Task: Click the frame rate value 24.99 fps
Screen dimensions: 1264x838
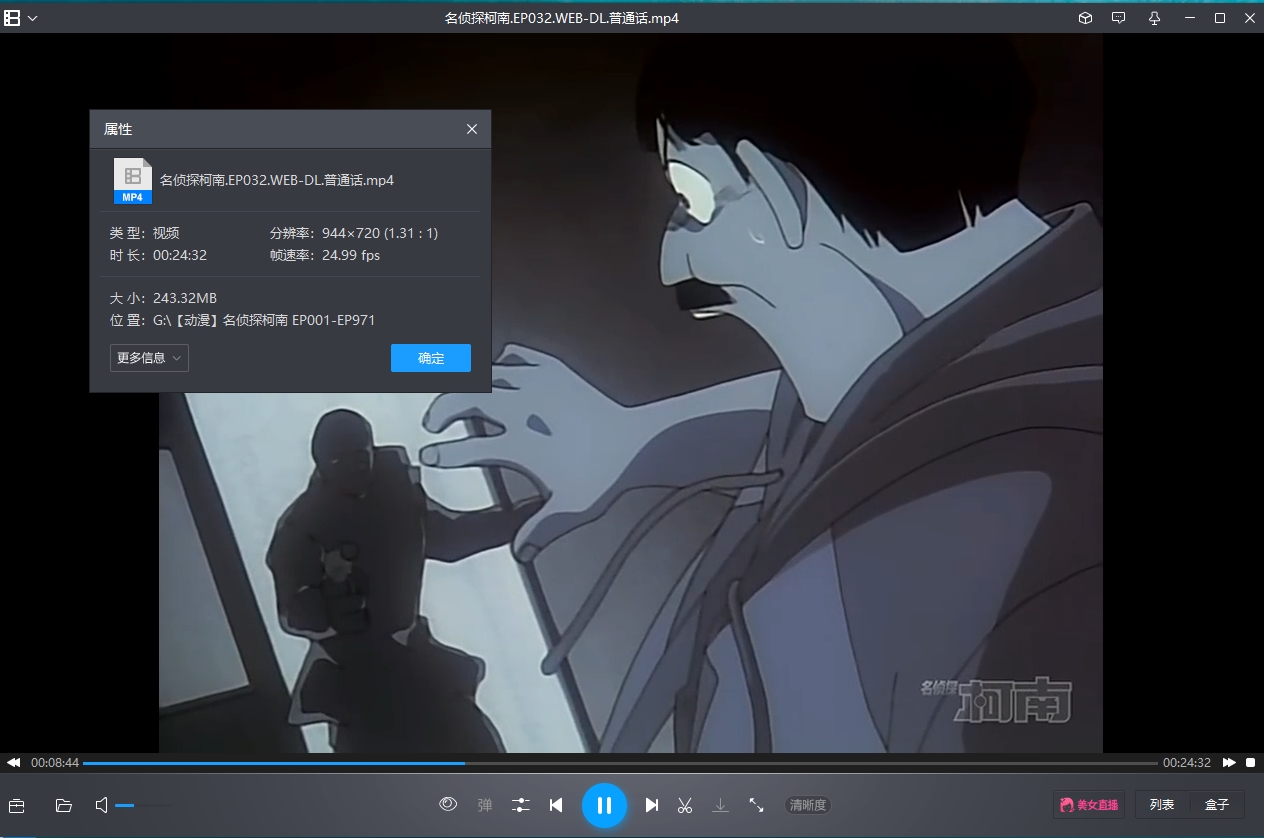Action: pos(351,255)
